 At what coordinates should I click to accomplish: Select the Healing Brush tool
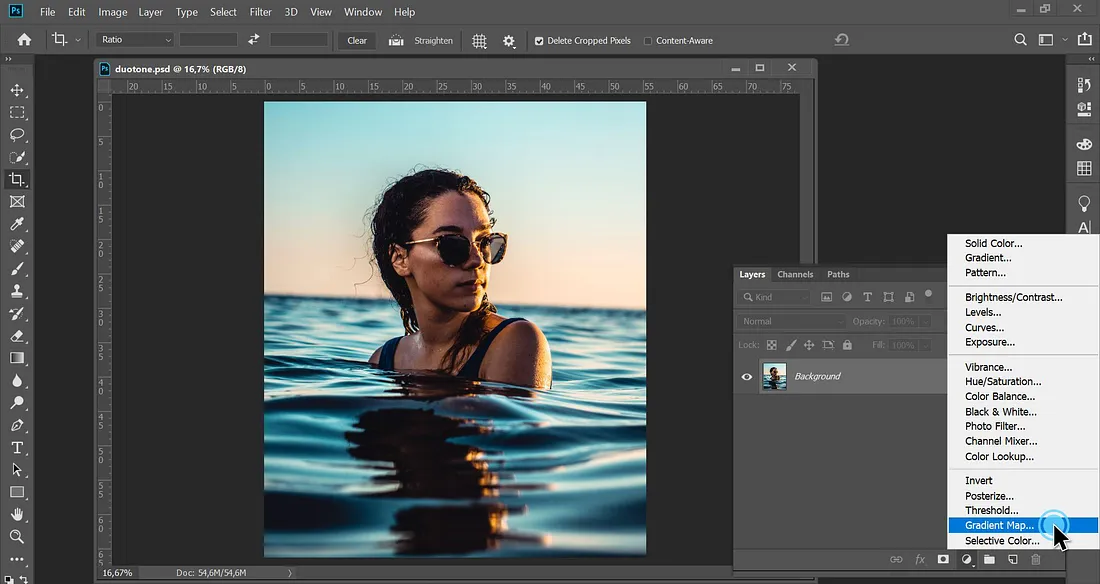point(17,246)
